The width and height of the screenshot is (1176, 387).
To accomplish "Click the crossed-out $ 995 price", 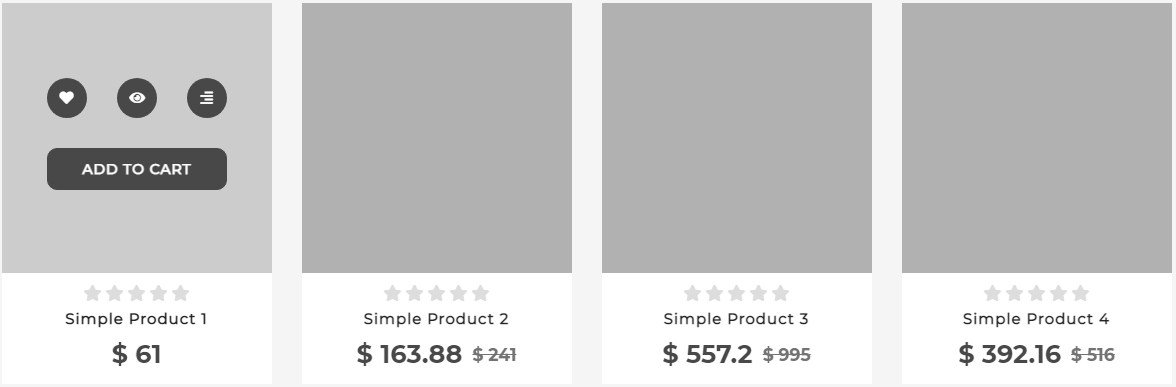I will (x=787, y=355).
